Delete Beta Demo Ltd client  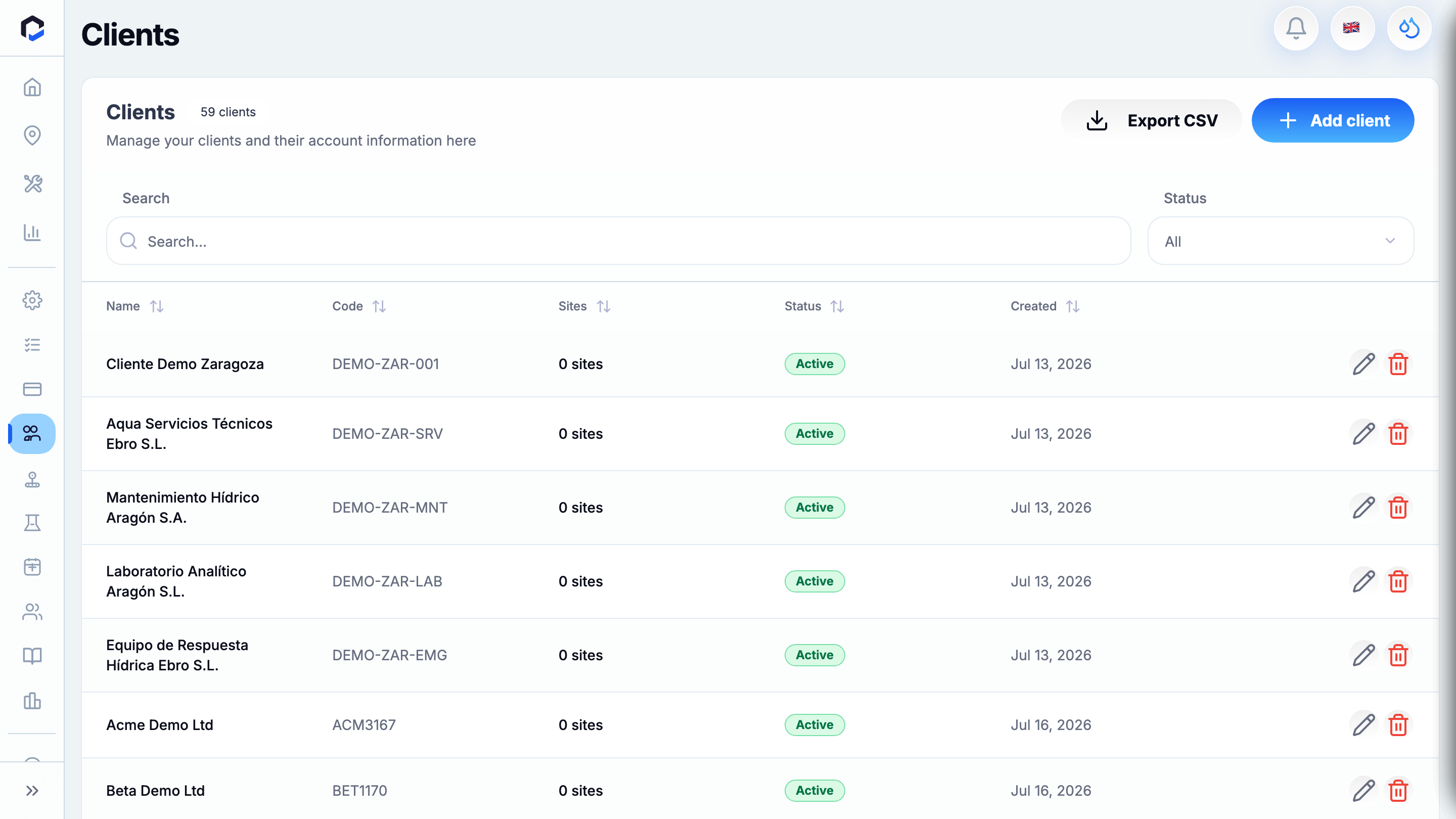tap(1398, 790)
